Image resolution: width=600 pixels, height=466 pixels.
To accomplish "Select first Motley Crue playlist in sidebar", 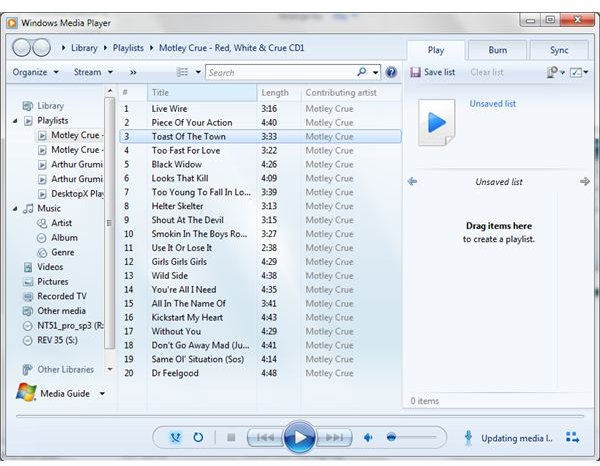I will coord(70,135).
